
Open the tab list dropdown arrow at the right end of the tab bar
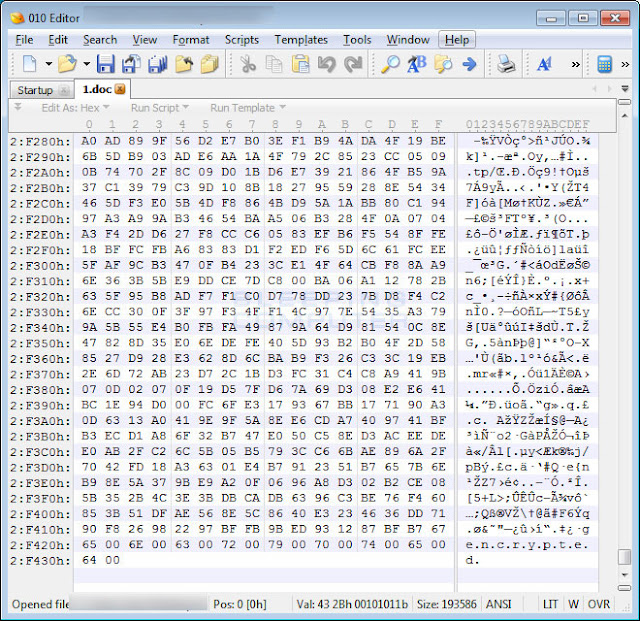625,89
